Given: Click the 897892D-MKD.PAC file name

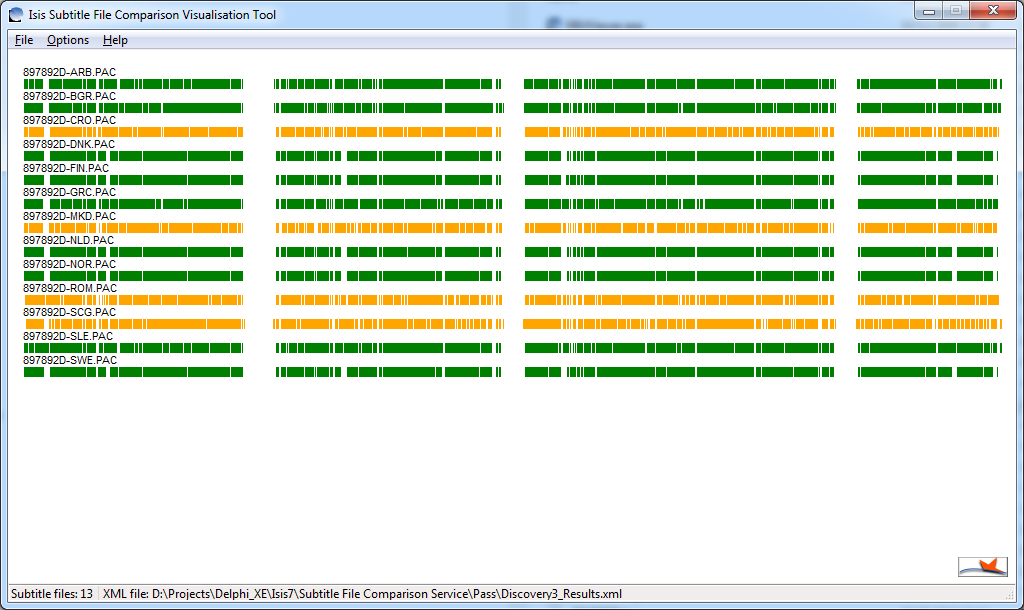Looking at the screenshot, I should [68, 216].
